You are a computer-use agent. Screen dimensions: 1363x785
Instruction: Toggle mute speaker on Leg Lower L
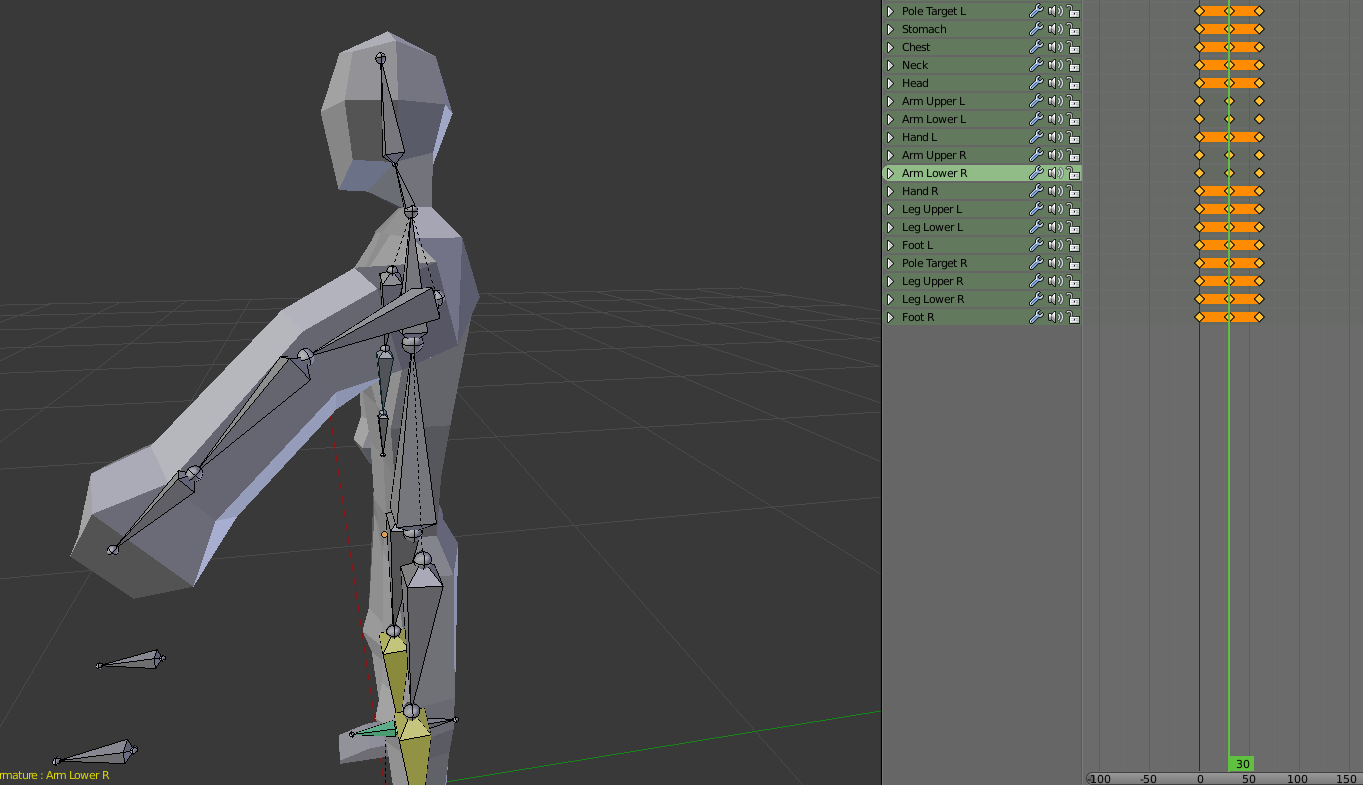1055,227
